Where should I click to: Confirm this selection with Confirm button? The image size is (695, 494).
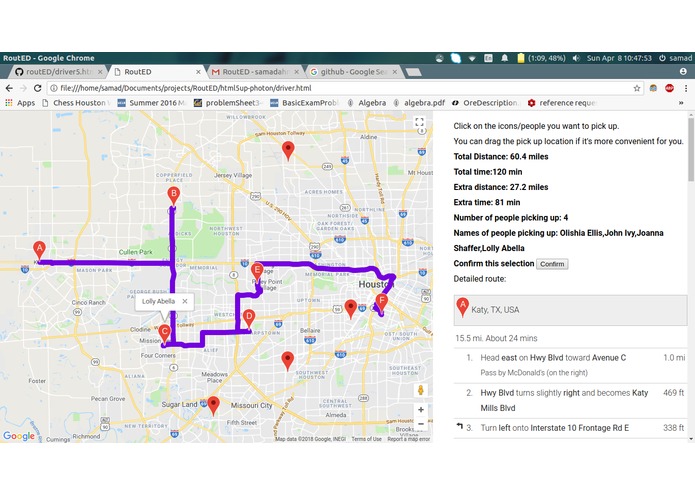tap(552, 264)
